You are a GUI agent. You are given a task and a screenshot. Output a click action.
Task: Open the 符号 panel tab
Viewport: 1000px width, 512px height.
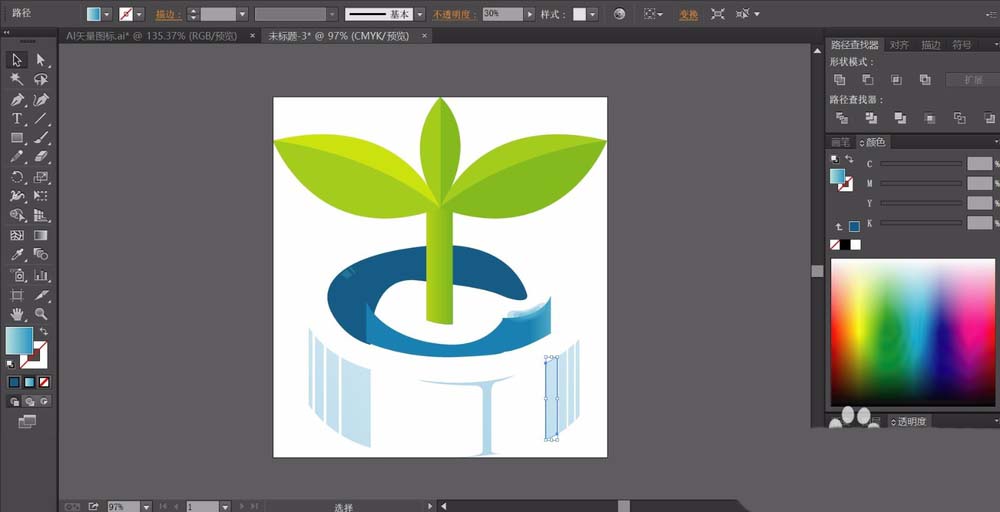(x=962, y=45)
